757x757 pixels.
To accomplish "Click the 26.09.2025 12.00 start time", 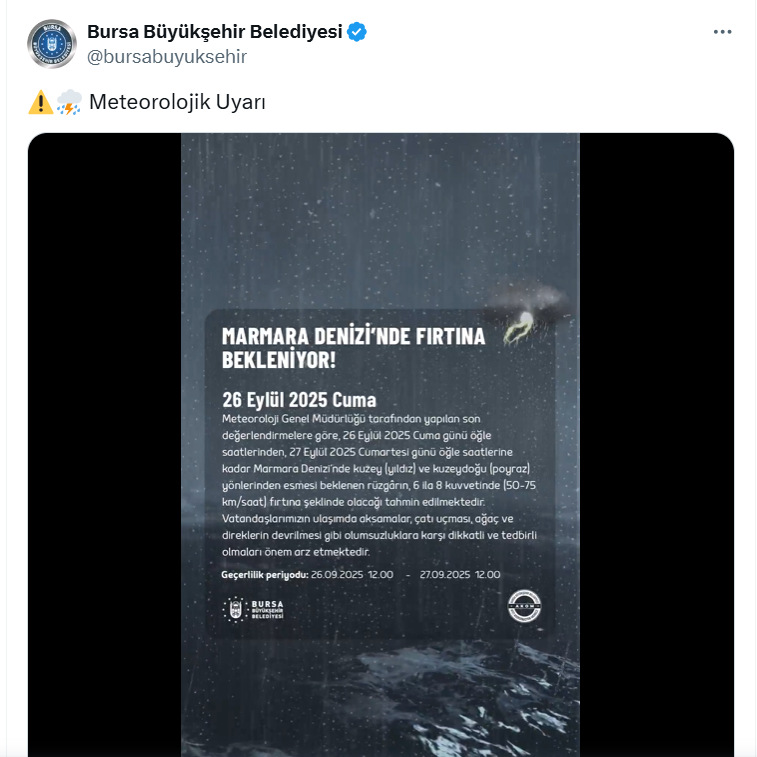I will pos(352,575).
